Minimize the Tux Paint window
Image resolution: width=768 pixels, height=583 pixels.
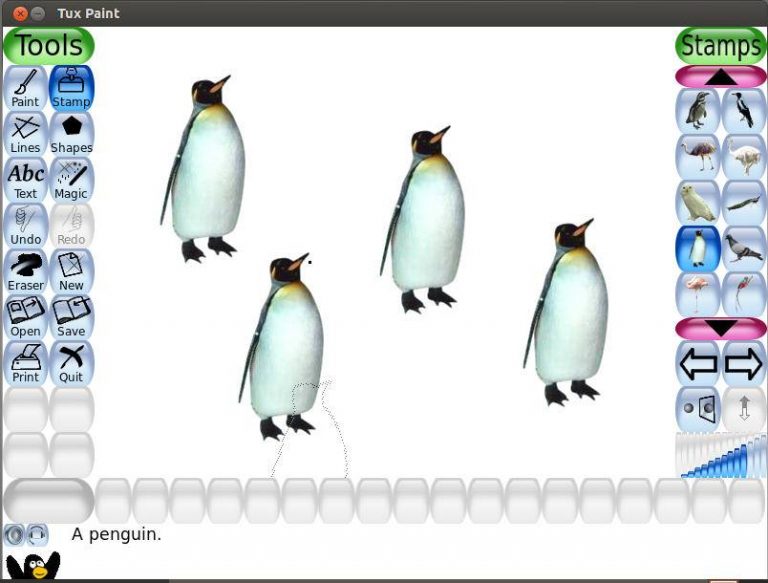pyautogui.click(x=38, y=13)
